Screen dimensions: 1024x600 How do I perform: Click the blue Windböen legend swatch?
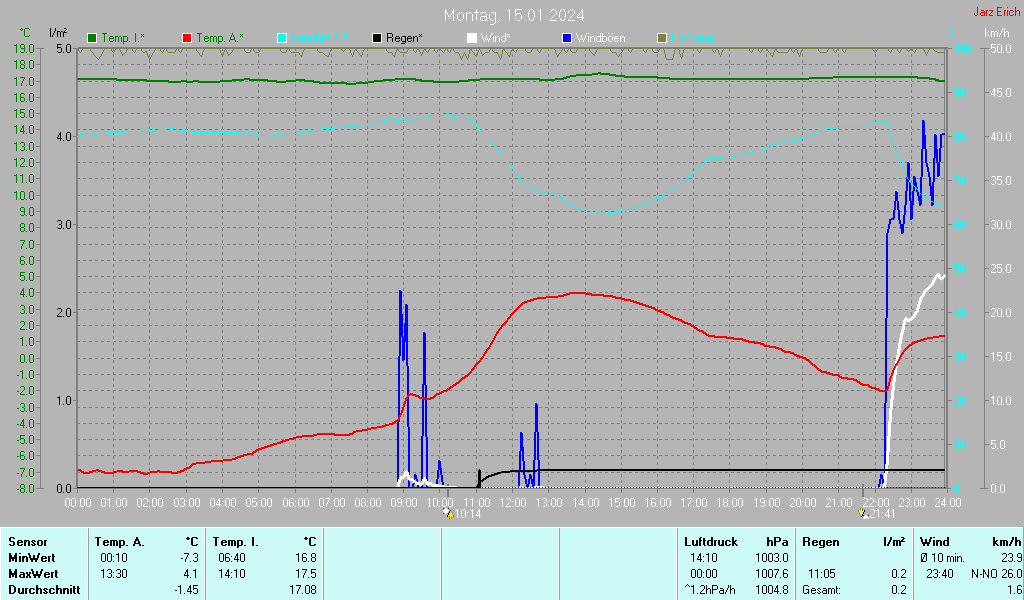pos(567,39)
